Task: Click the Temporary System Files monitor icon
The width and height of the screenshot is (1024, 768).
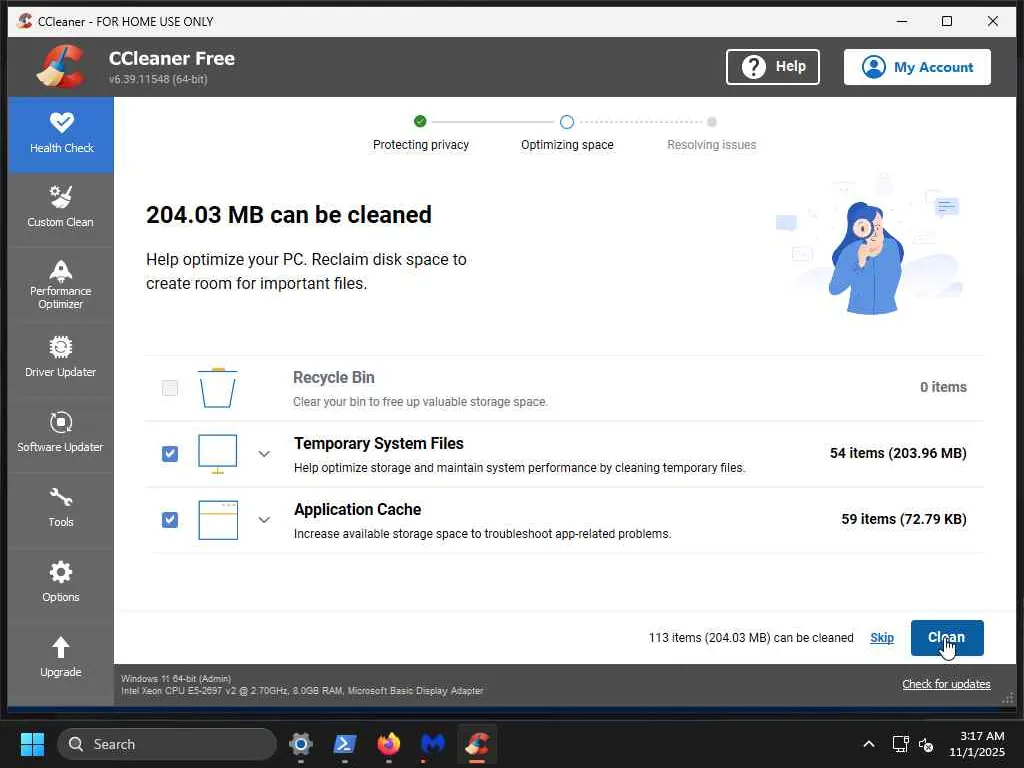Action: tap(217, 454)
